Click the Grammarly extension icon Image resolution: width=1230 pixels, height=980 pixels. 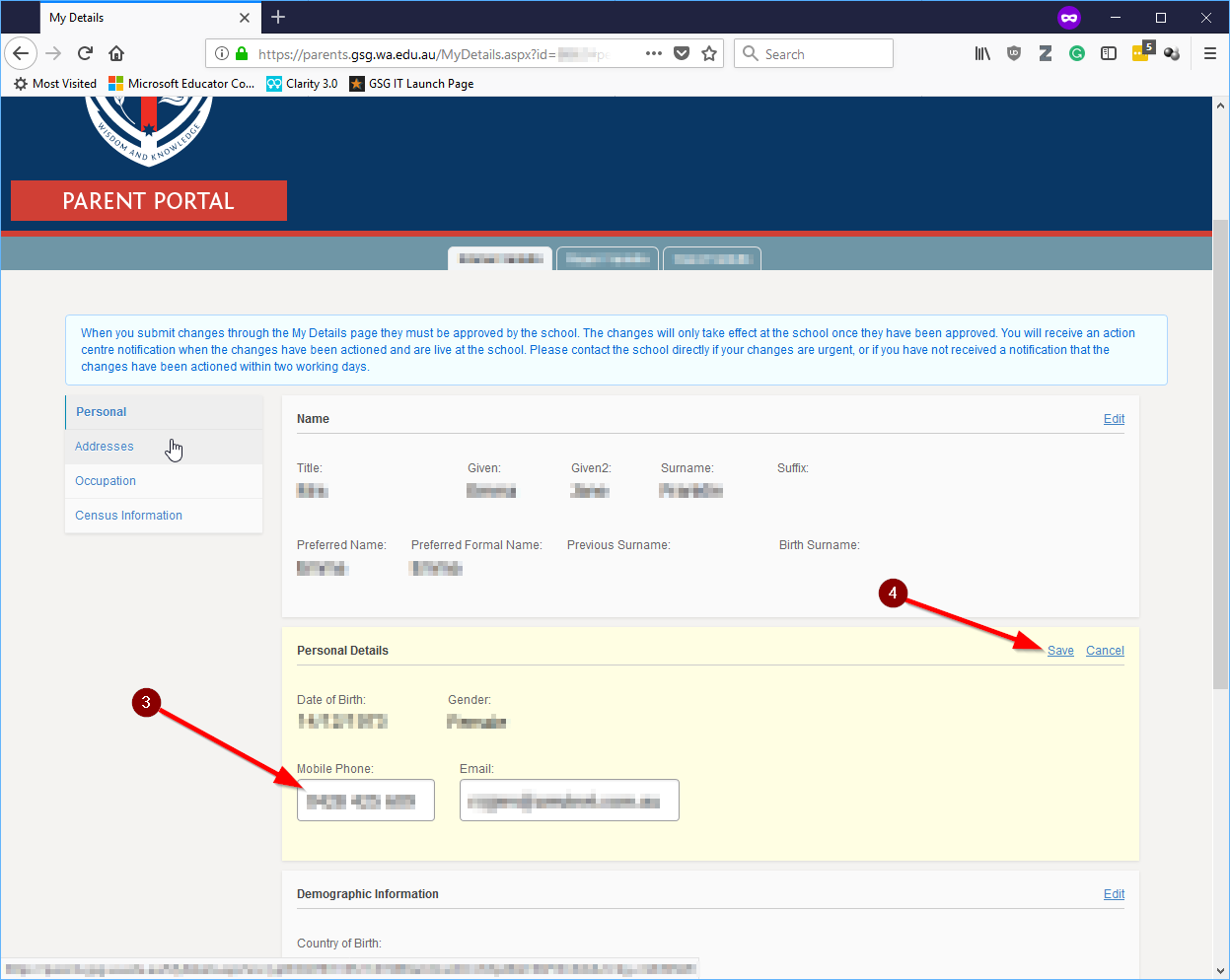coord(1077,53)
